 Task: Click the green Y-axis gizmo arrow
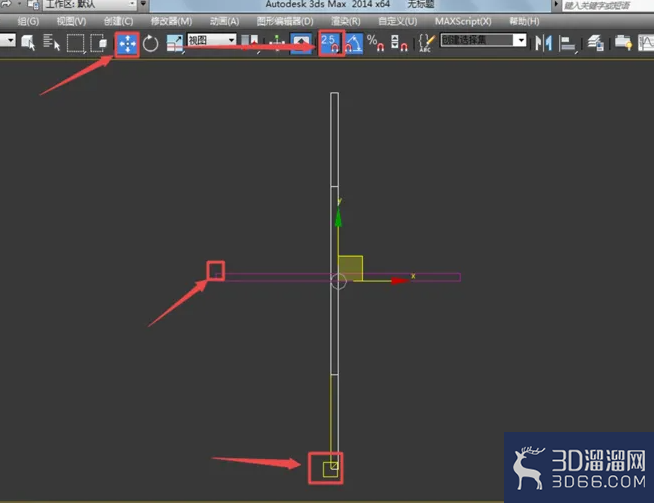point(338,218)
